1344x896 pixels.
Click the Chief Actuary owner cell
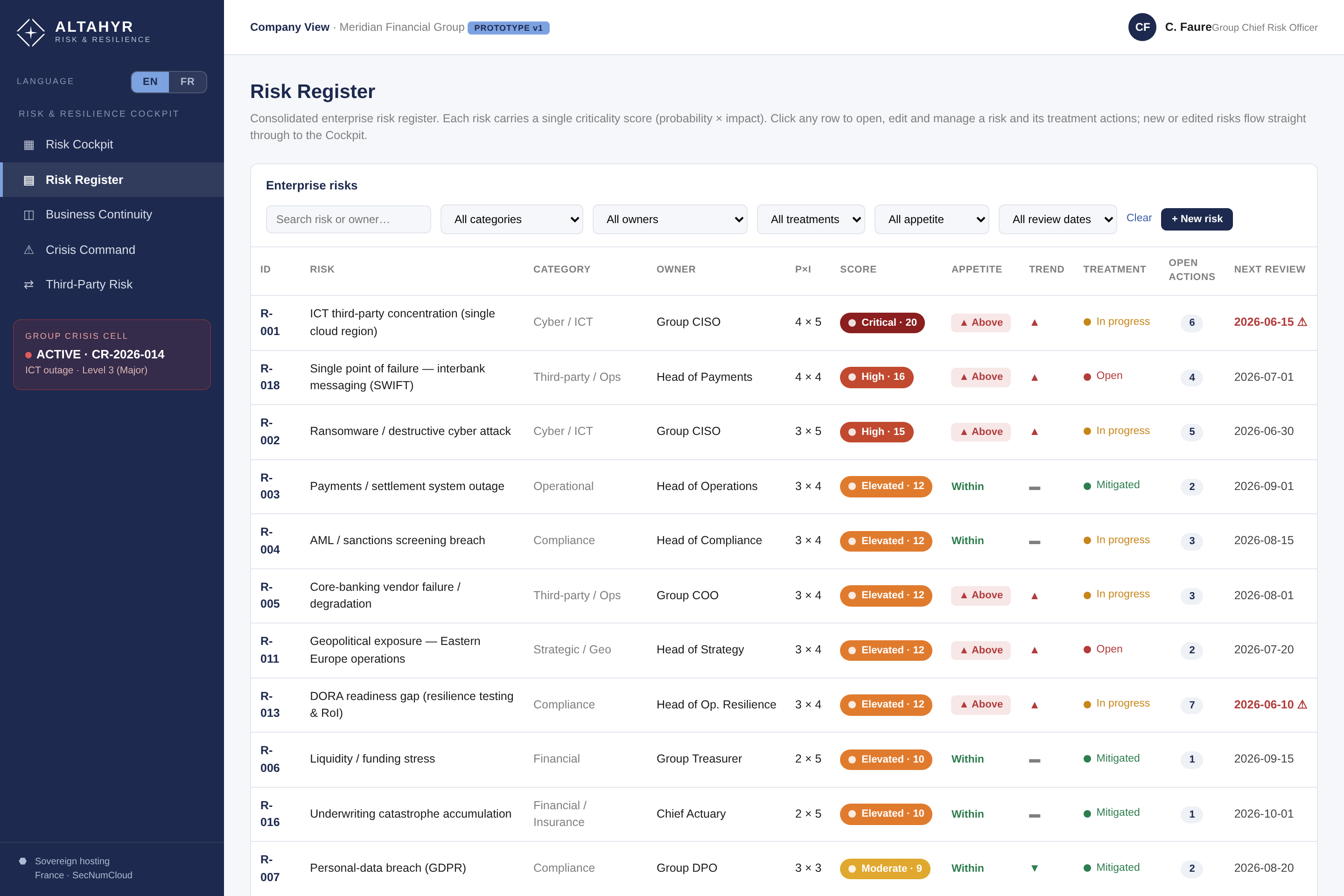691,814
